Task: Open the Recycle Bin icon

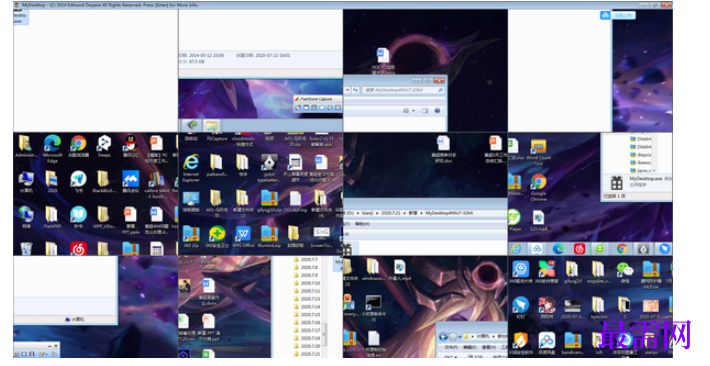Action: tap(26, 249)
